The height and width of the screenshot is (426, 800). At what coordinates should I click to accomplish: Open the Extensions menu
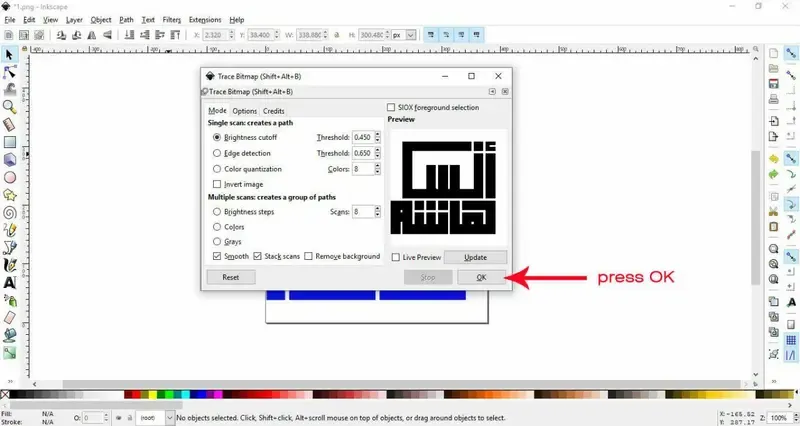[206, 19]
